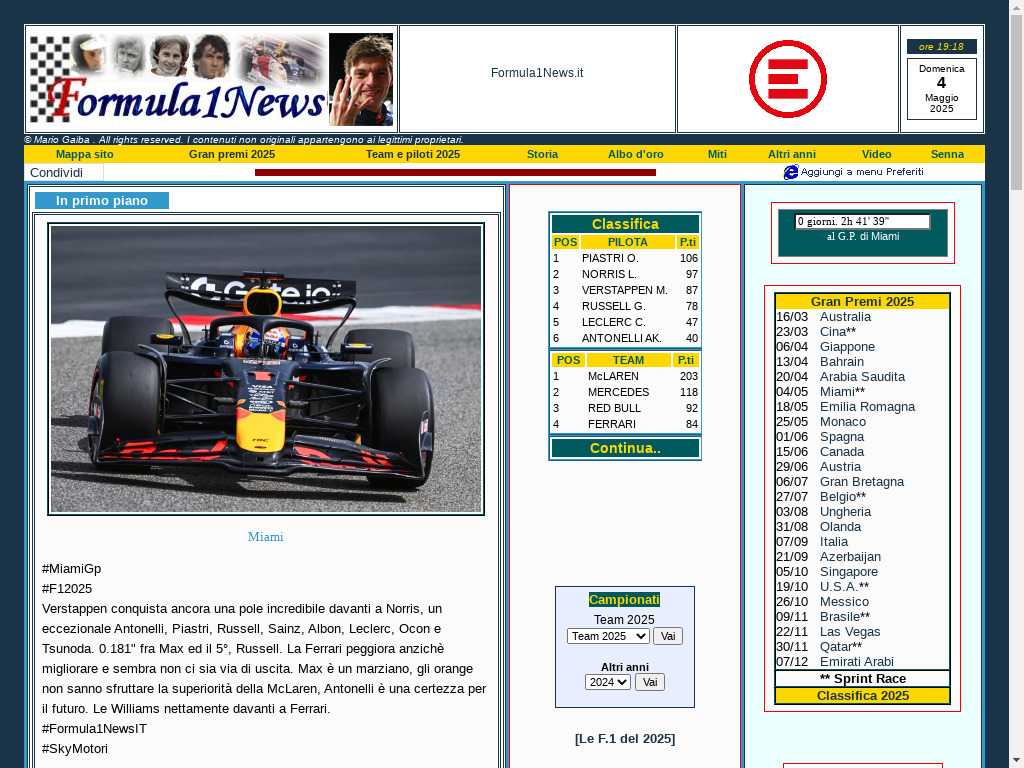Open Gran premi 2025 menu item

(232, 154)
